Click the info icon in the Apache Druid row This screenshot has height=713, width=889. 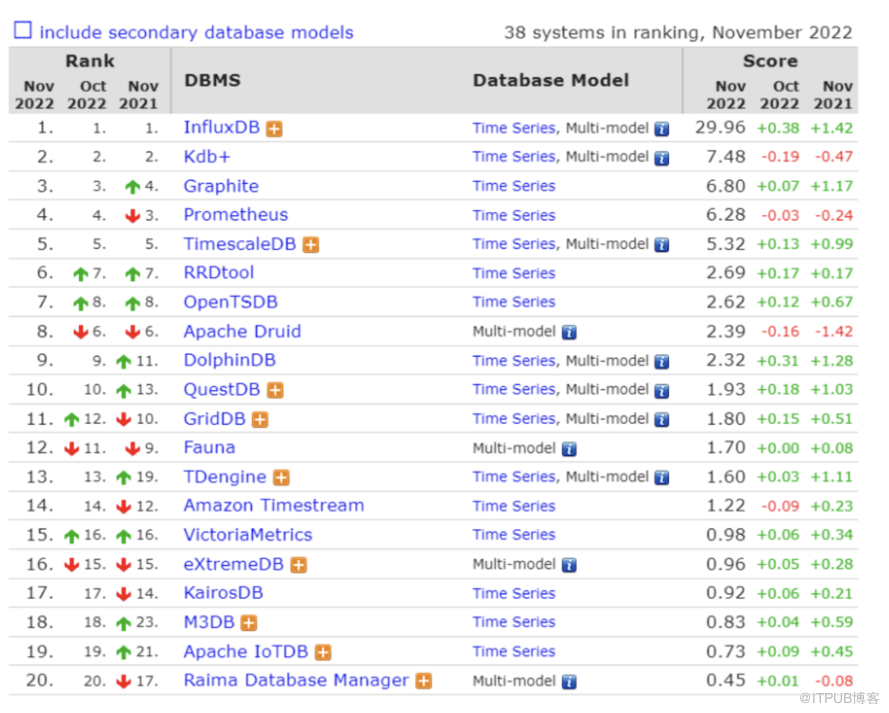(569, 332)
